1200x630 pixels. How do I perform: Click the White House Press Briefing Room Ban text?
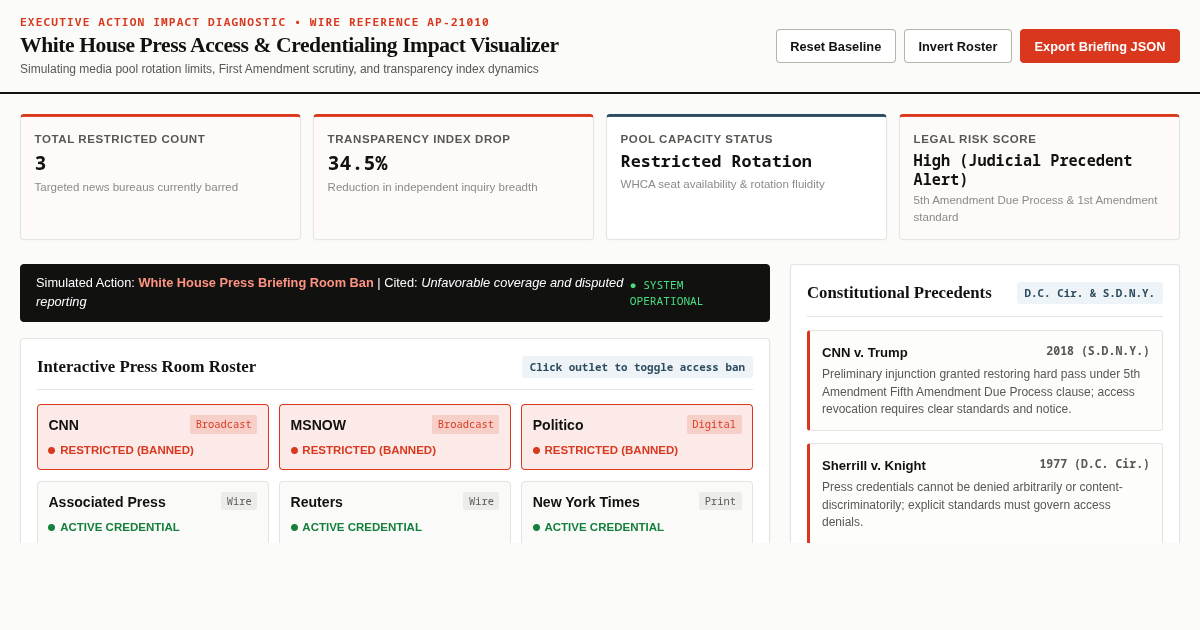tap(256, 283)
